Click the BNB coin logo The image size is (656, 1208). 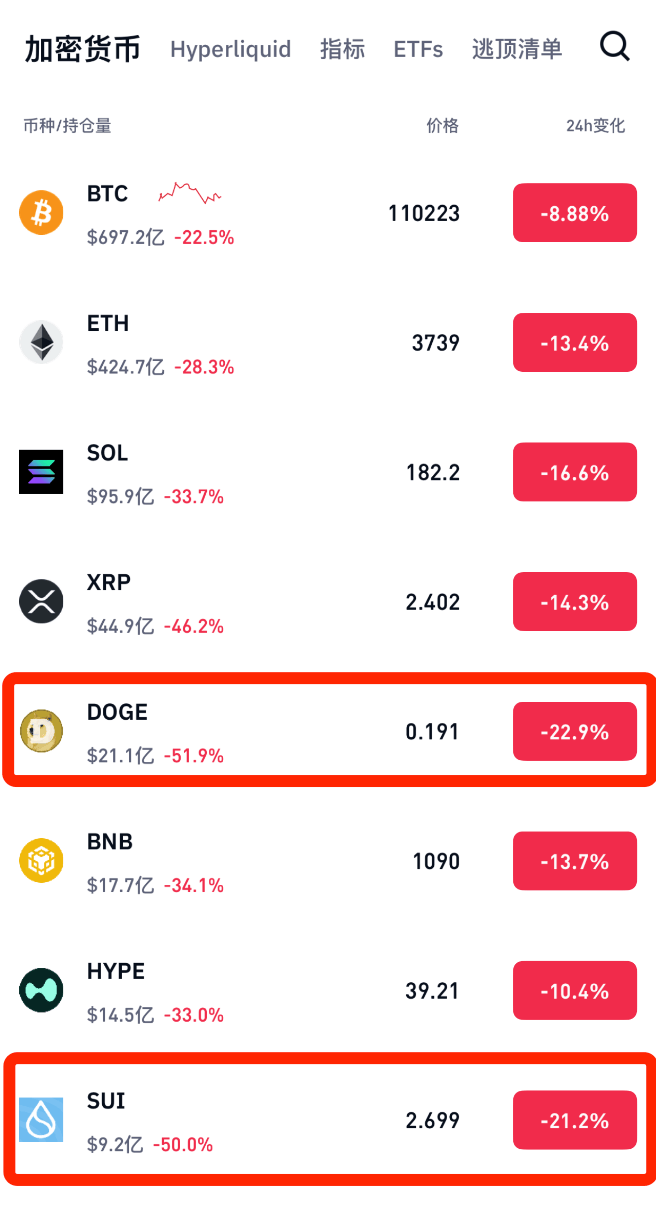point(41,861)
